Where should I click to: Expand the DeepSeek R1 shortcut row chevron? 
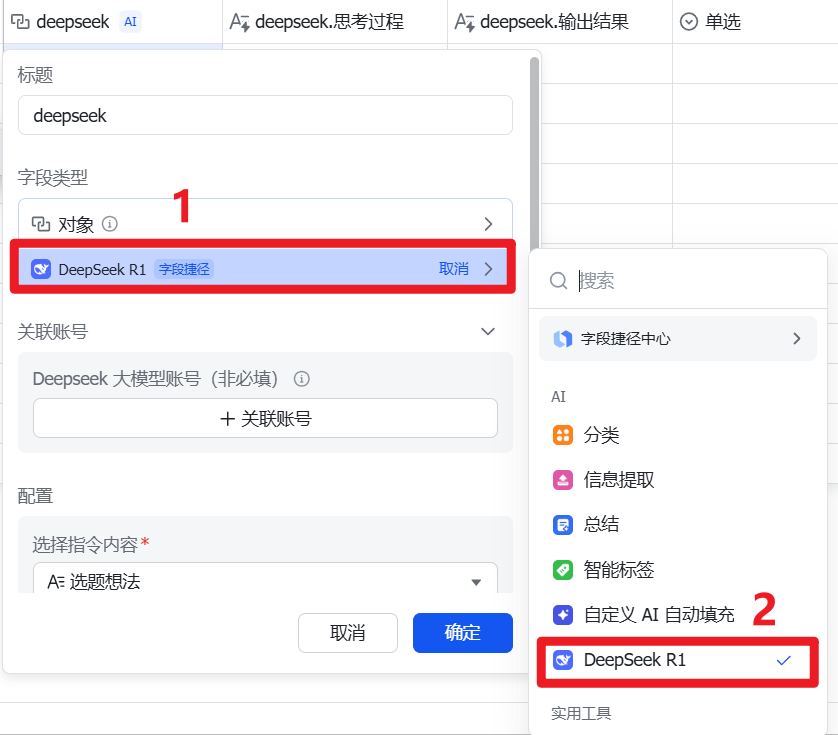pyautogui.click(x=488, y=269)
